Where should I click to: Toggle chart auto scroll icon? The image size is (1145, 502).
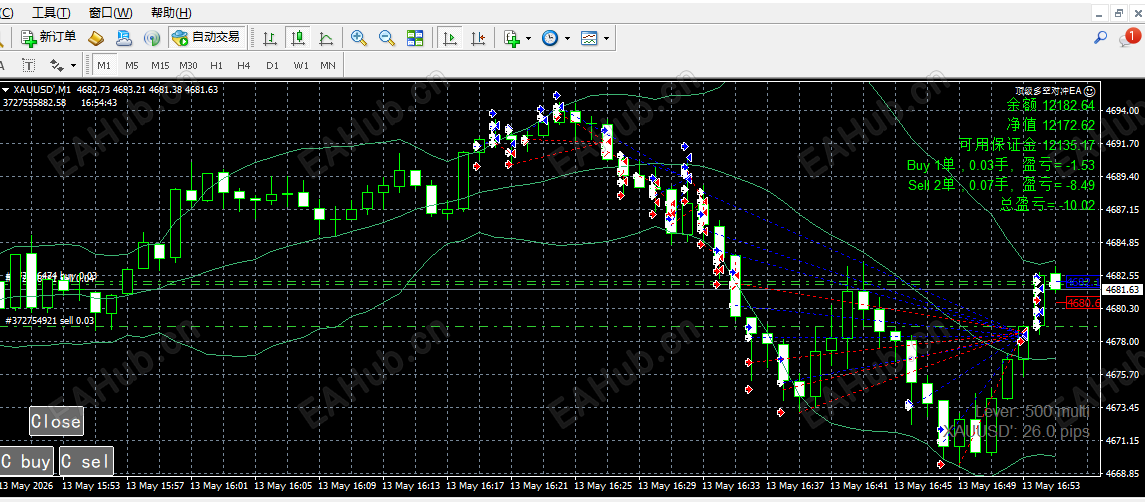point(451,38)
